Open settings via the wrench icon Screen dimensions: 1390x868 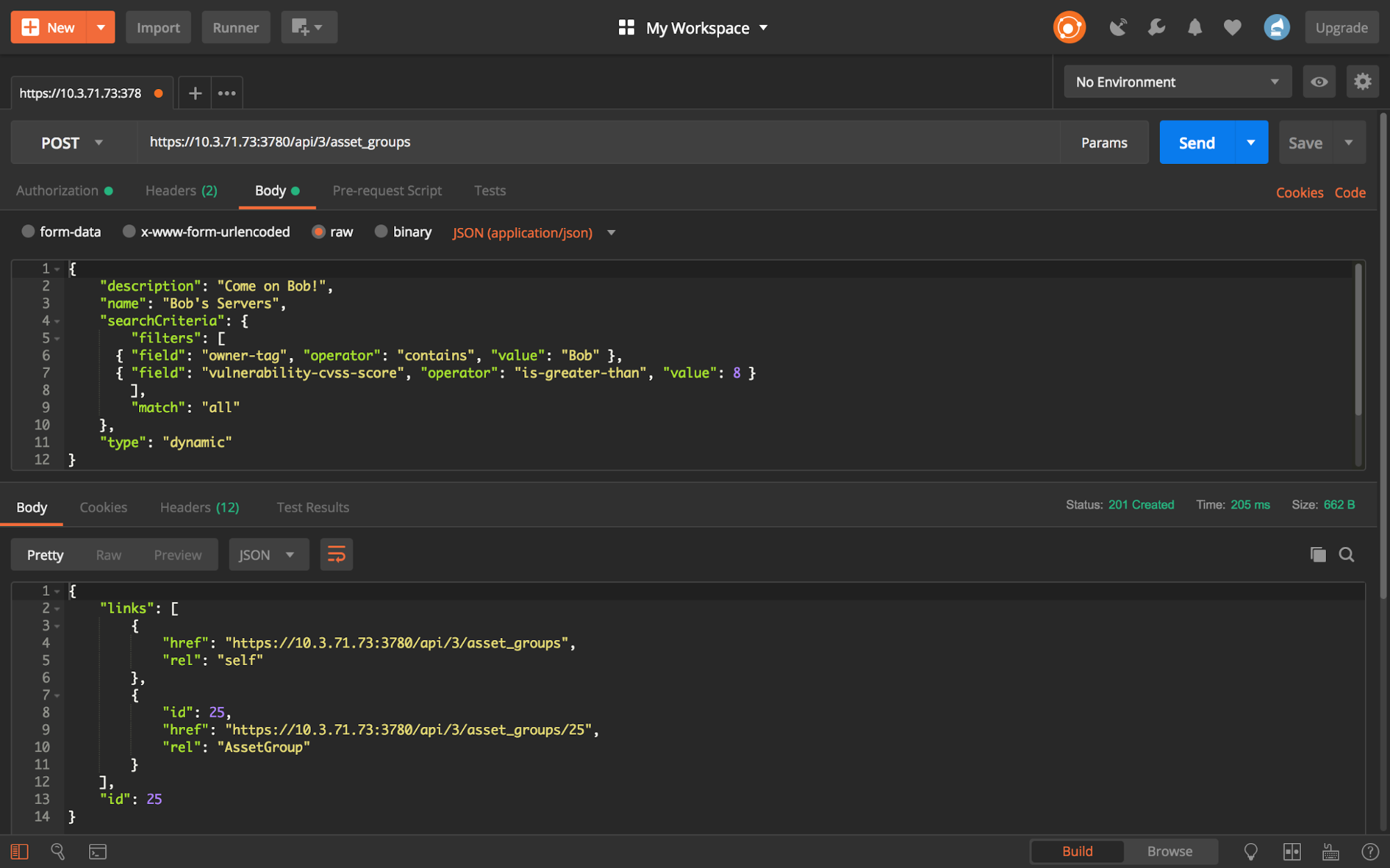click(x=1156, y=28)
